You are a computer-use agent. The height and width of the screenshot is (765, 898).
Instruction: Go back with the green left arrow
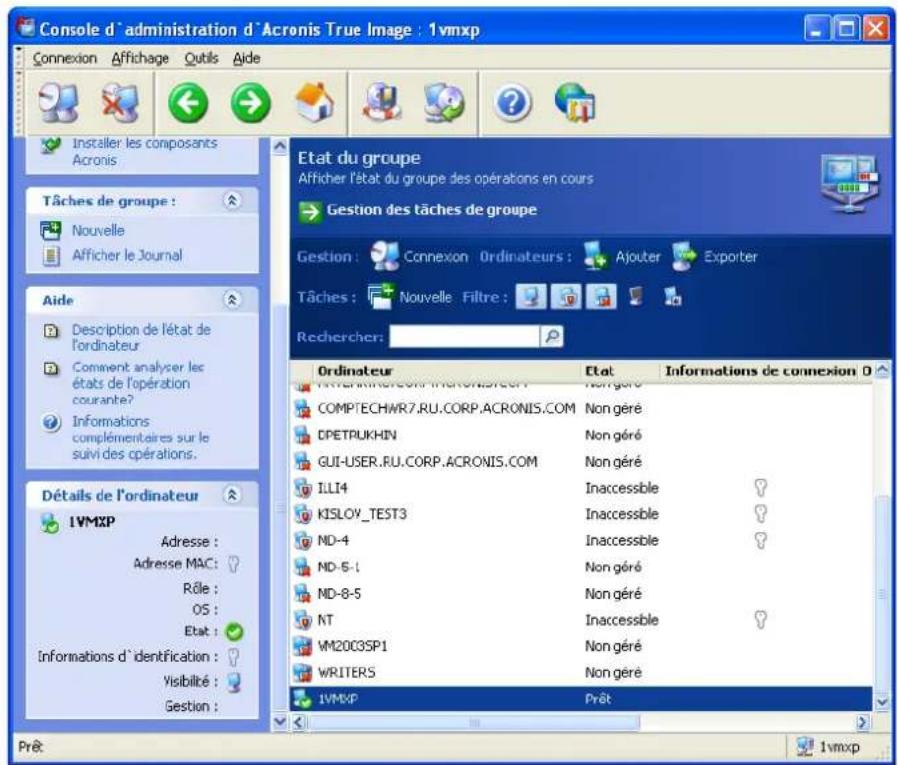(x=188, y=103)
